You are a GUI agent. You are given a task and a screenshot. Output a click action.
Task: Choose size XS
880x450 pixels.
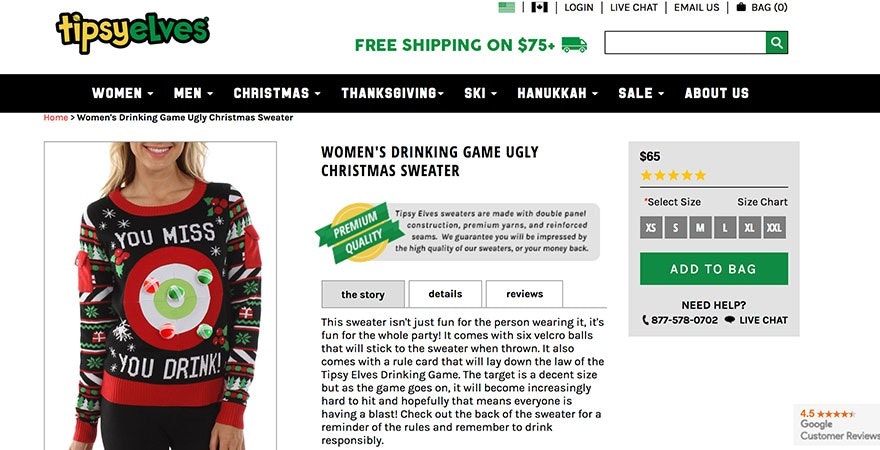[651, 228]
